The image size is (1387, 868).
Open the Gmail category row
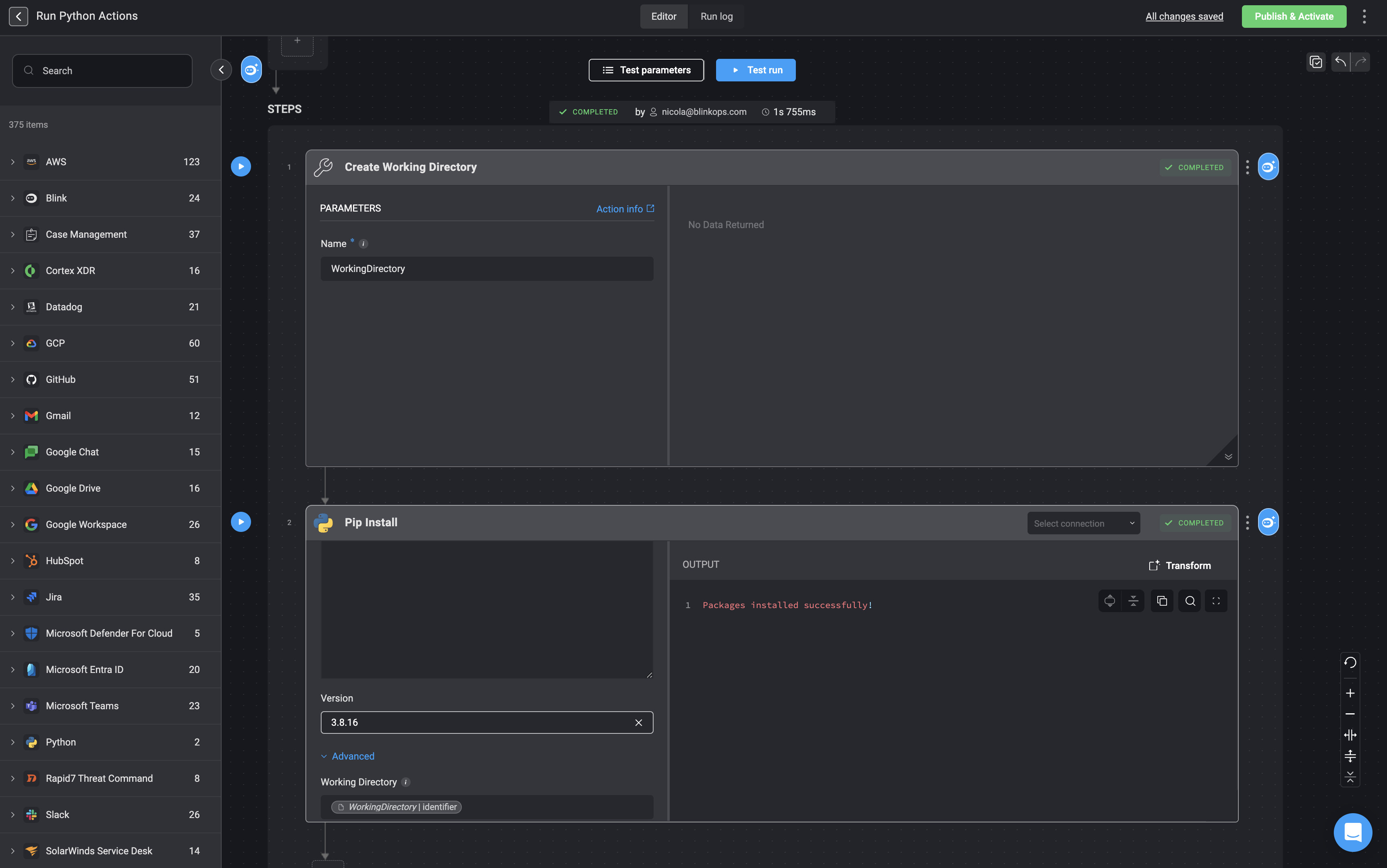(x=110, y=415)
